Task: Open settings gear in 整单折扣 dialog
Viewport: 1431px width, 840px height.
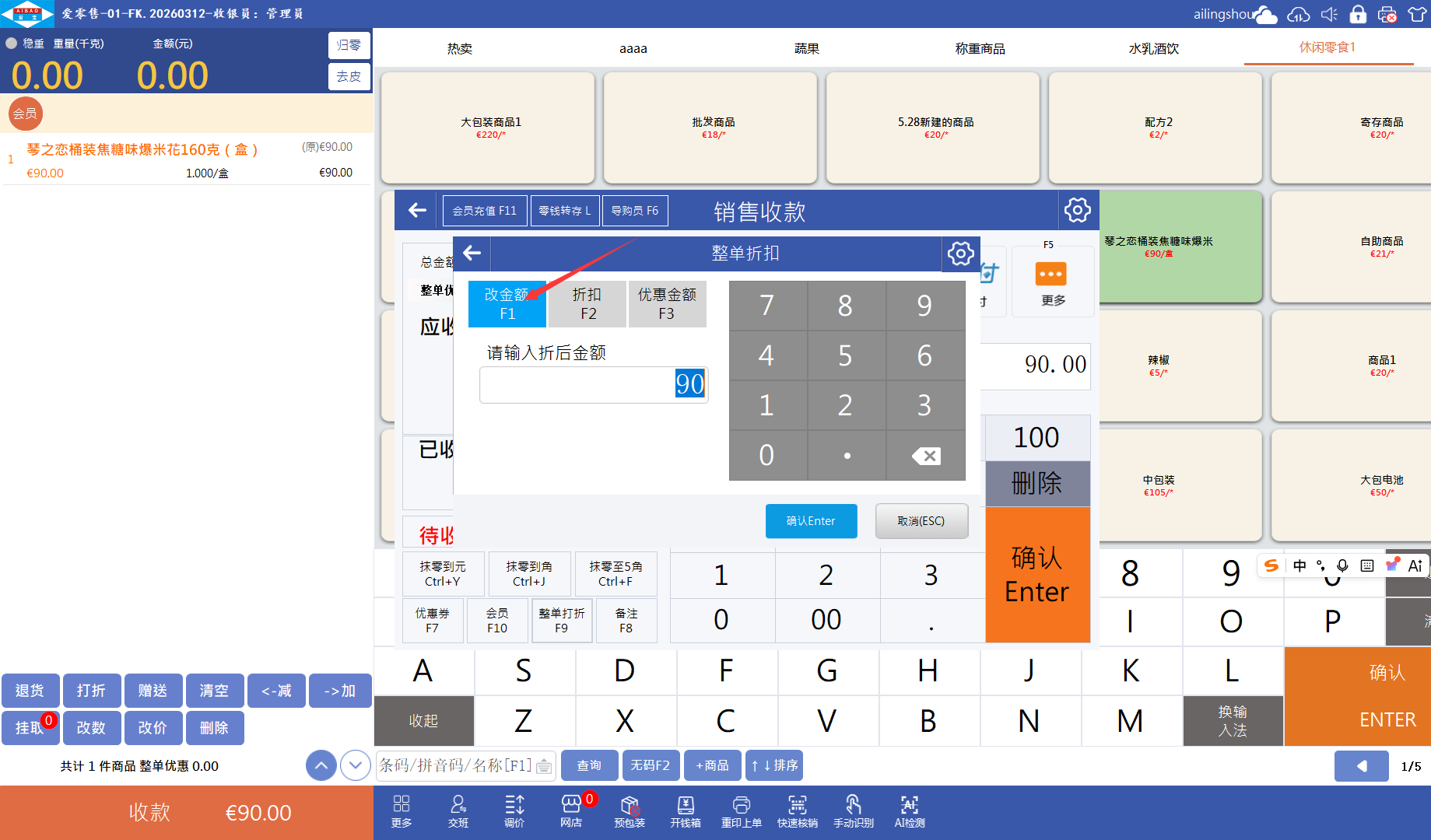Action: tap(960, 254)
